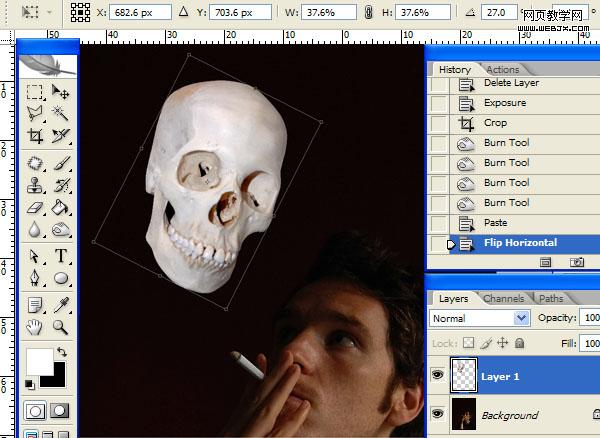Screen dimensions: 600x438
Task: Choose the Polygonal Lasso tool
Action: (x=34, y=114)
